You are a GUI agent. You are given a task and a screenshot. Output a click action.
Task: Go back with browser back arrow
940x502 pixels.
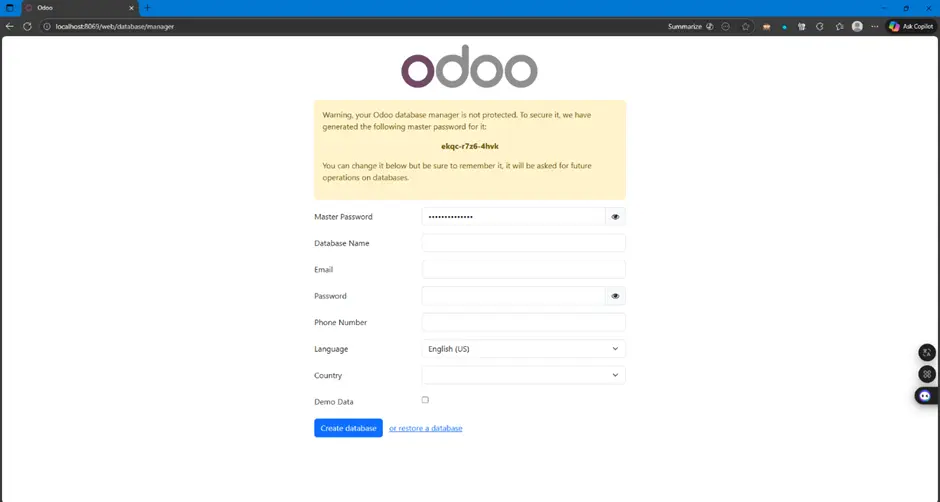(10, 26)
